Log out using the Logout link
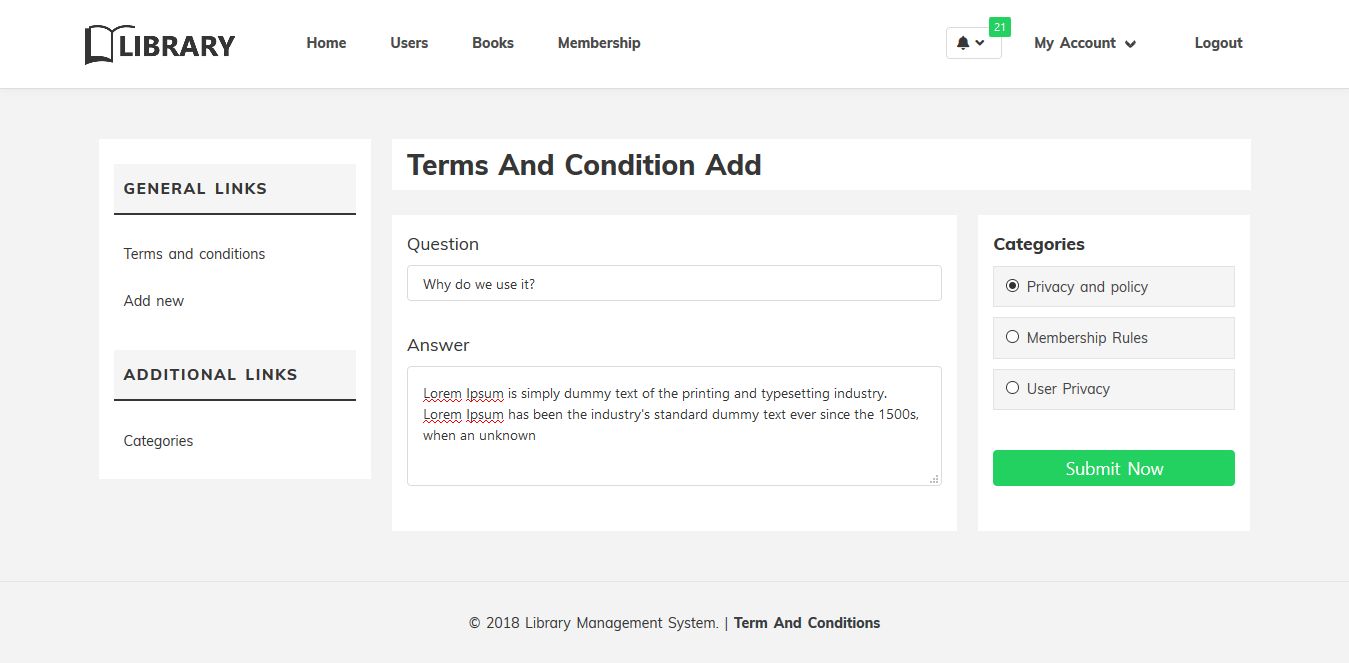1349x663 pixels. coord(1218,43)
